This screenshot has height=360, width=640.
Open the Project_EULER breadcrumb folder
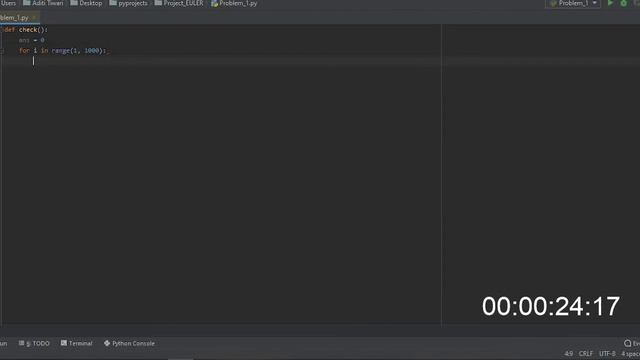tap(179, 3)
